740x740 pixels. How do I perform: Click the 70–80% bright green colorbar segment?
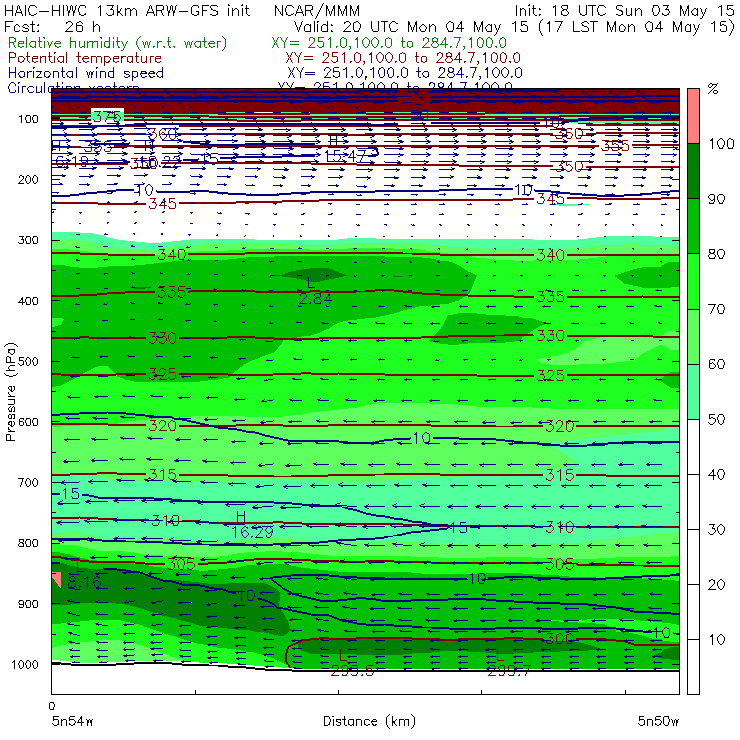click(x=693, y=281)
